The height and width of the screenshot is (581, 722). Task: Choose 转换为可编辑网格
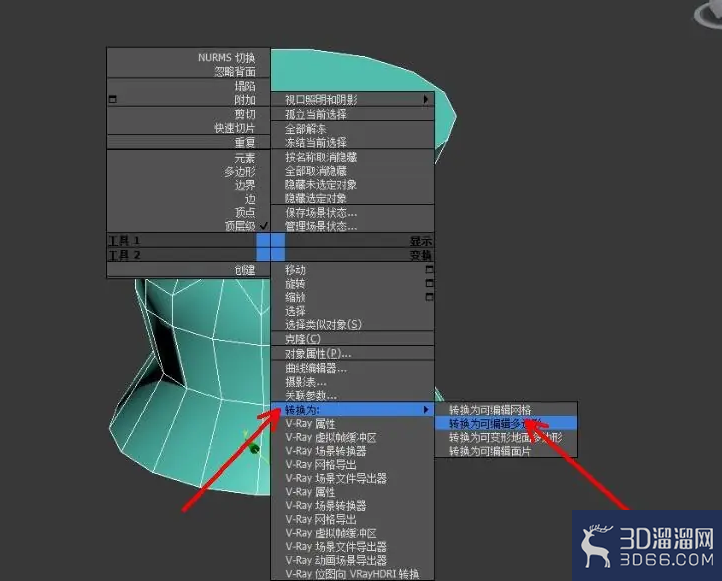coord(506,409)
